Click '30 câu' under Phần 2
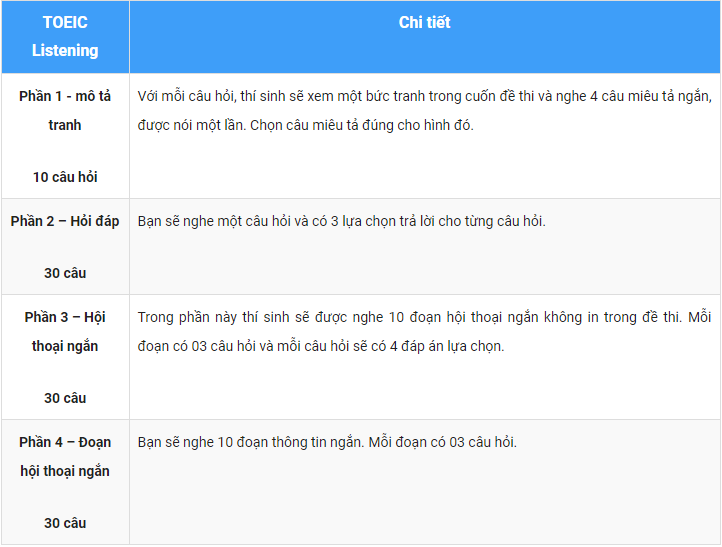722x547 pixels. pos(65,273)
